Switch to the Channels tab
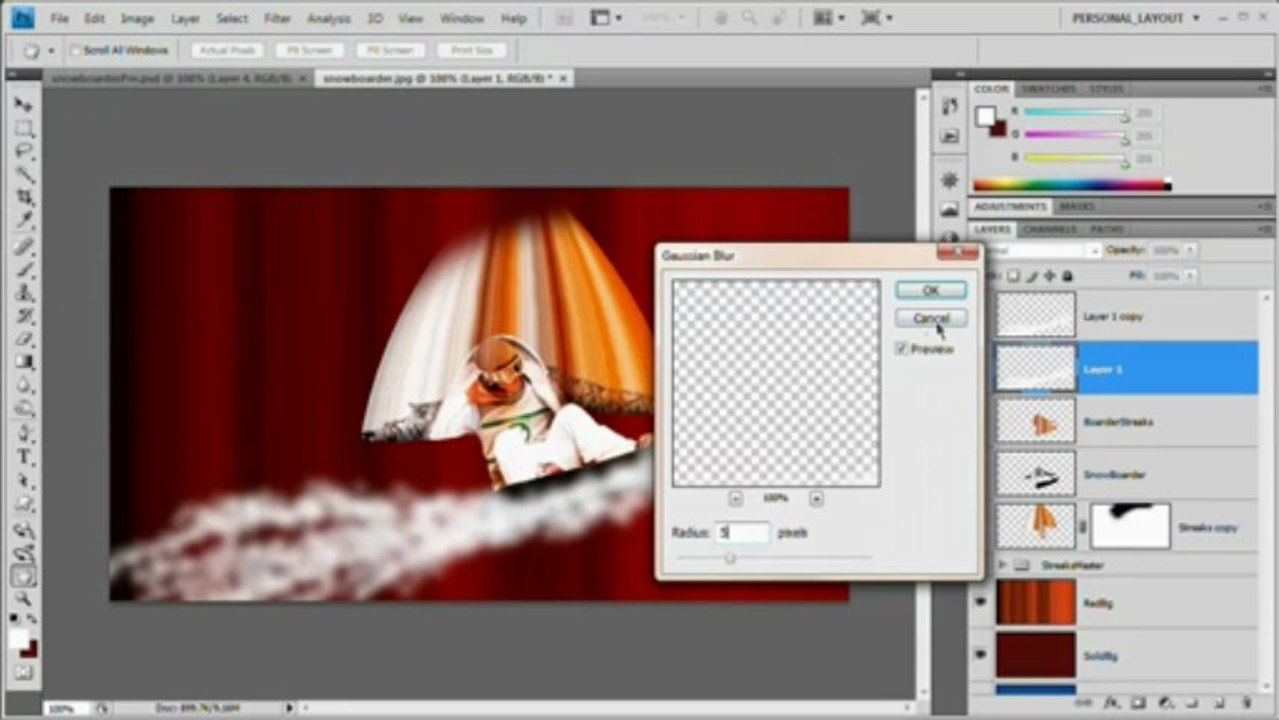 1049,229
